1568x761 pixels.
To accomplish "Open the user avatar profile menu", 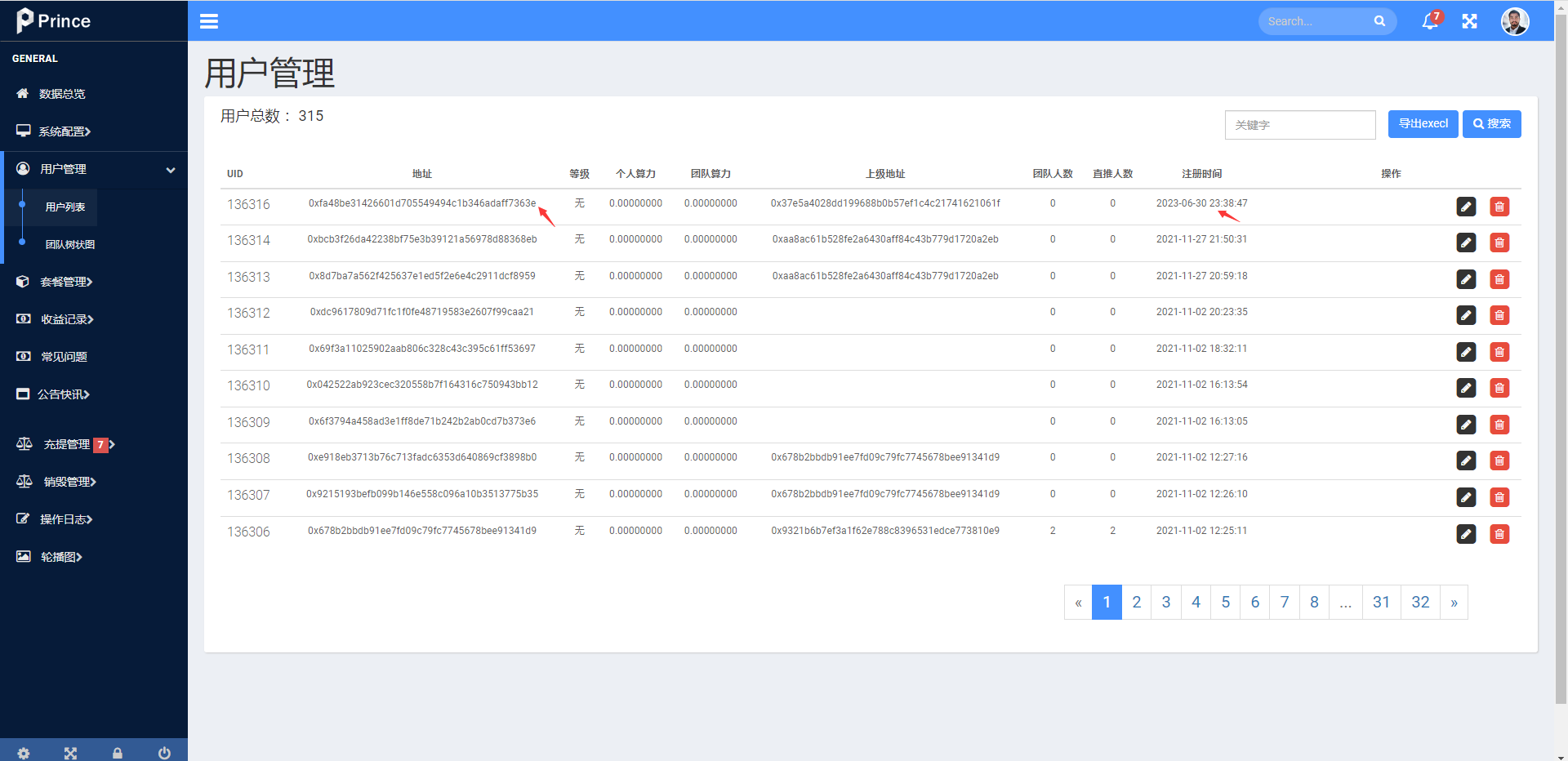I will pyautogui.click(x=1515, y=21).
